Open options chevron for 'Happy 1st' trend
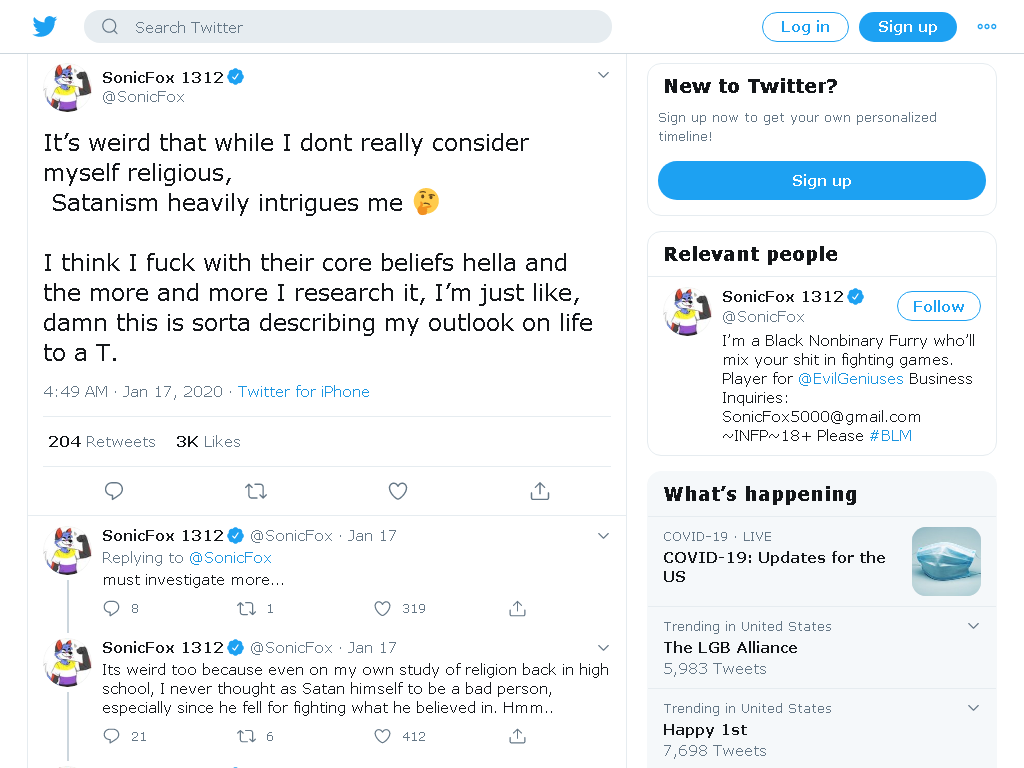The height and width of the screenshot is (768, 1024). point(973,708)
